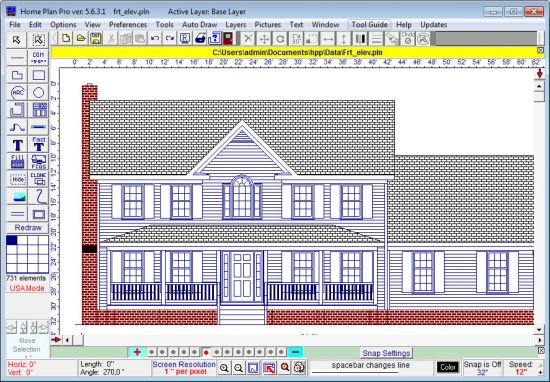Open the question mark help icon
This screenshot has width=550, height=382.
pos(214,38)
